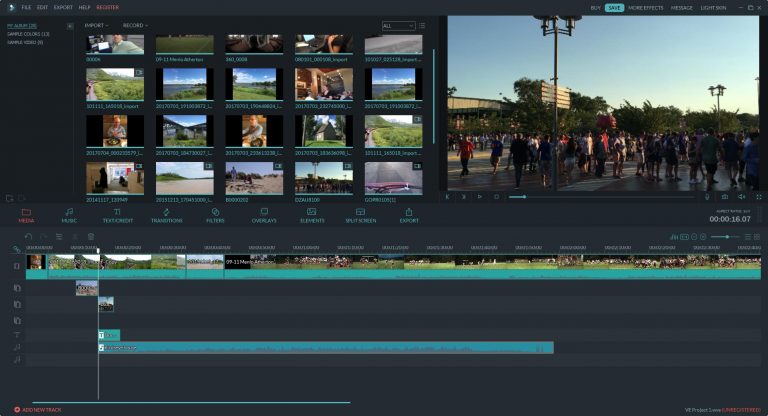Viewport: 768px width, 416px height.
Task: Click the EXPORT toolbar button
Action: coord(409,215)
